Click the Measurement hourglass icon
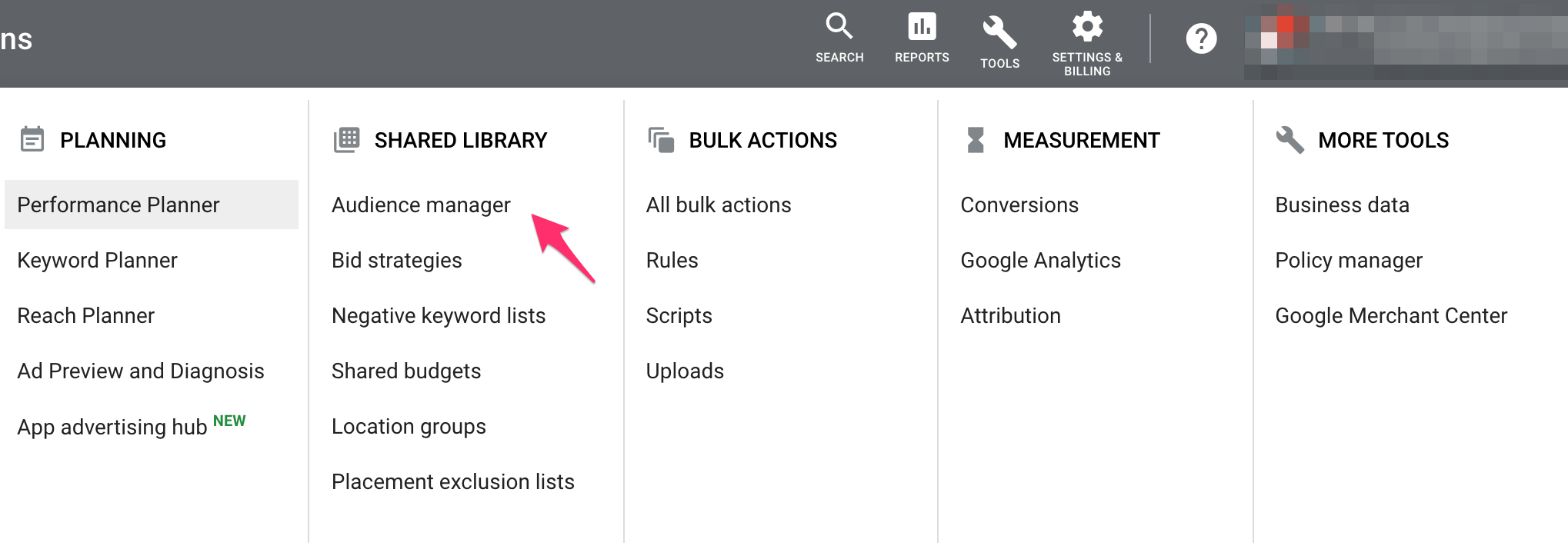 point(976,140)
